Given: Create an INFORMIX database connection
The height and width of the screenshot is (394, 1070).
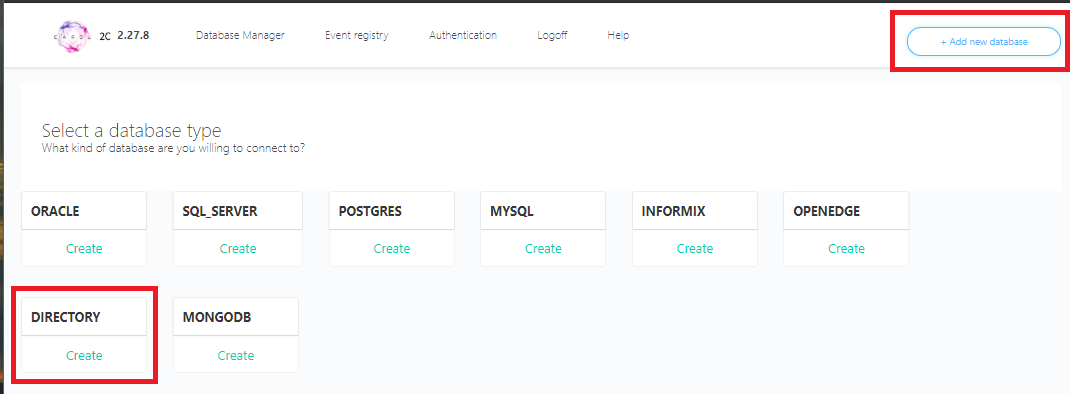Looking at the screenshot, I should (x=695, y=249).
